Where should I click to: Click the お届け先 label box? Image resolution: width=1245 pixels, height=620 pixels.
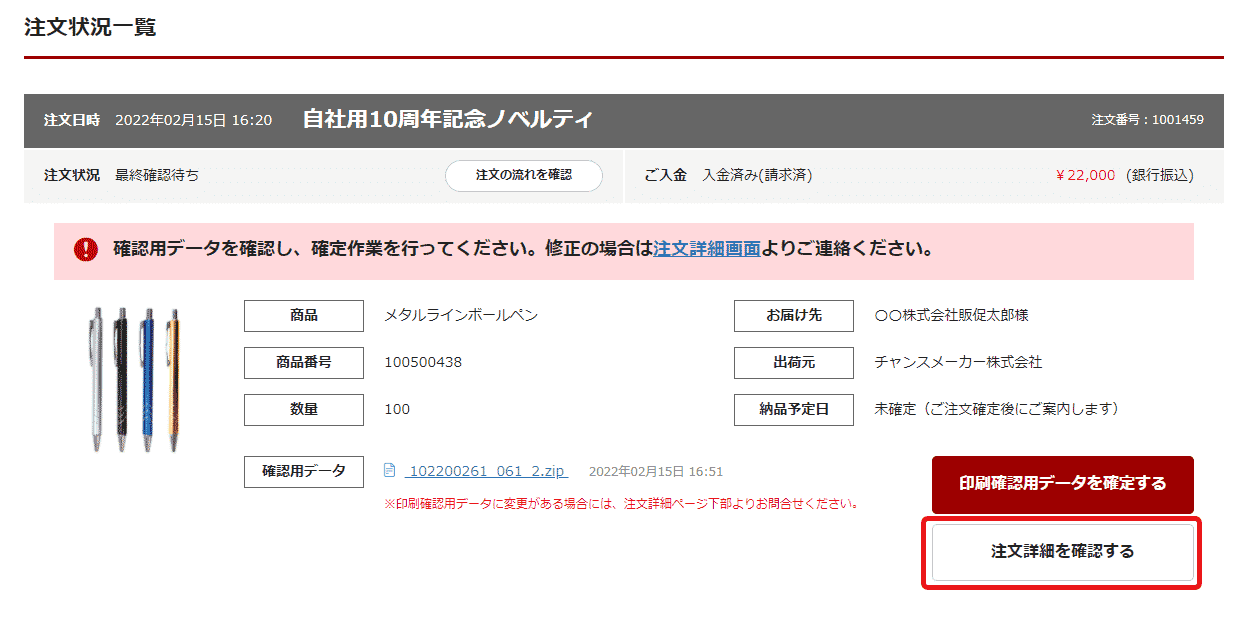(793, 316)
